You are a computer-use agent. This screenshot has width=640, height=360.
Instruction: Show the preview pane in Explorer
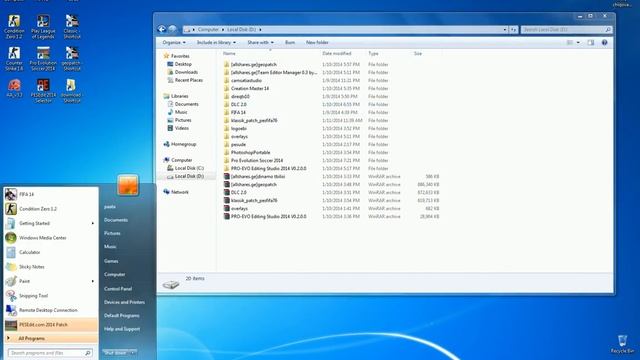(x=591, y=42)
